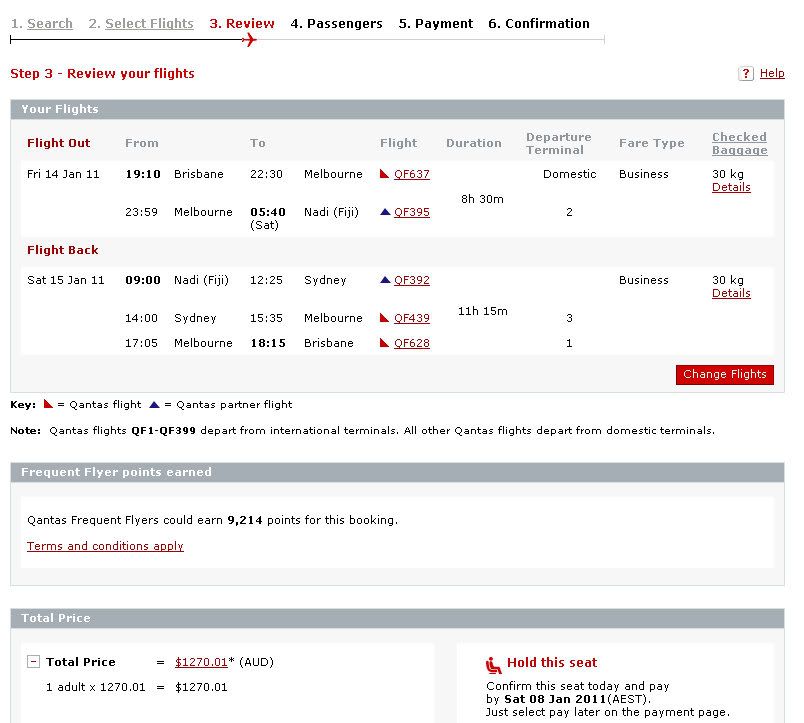804x723 pixels.
Task: Click the partner flight triangle beside QF392
Action: tap(385, 280)
